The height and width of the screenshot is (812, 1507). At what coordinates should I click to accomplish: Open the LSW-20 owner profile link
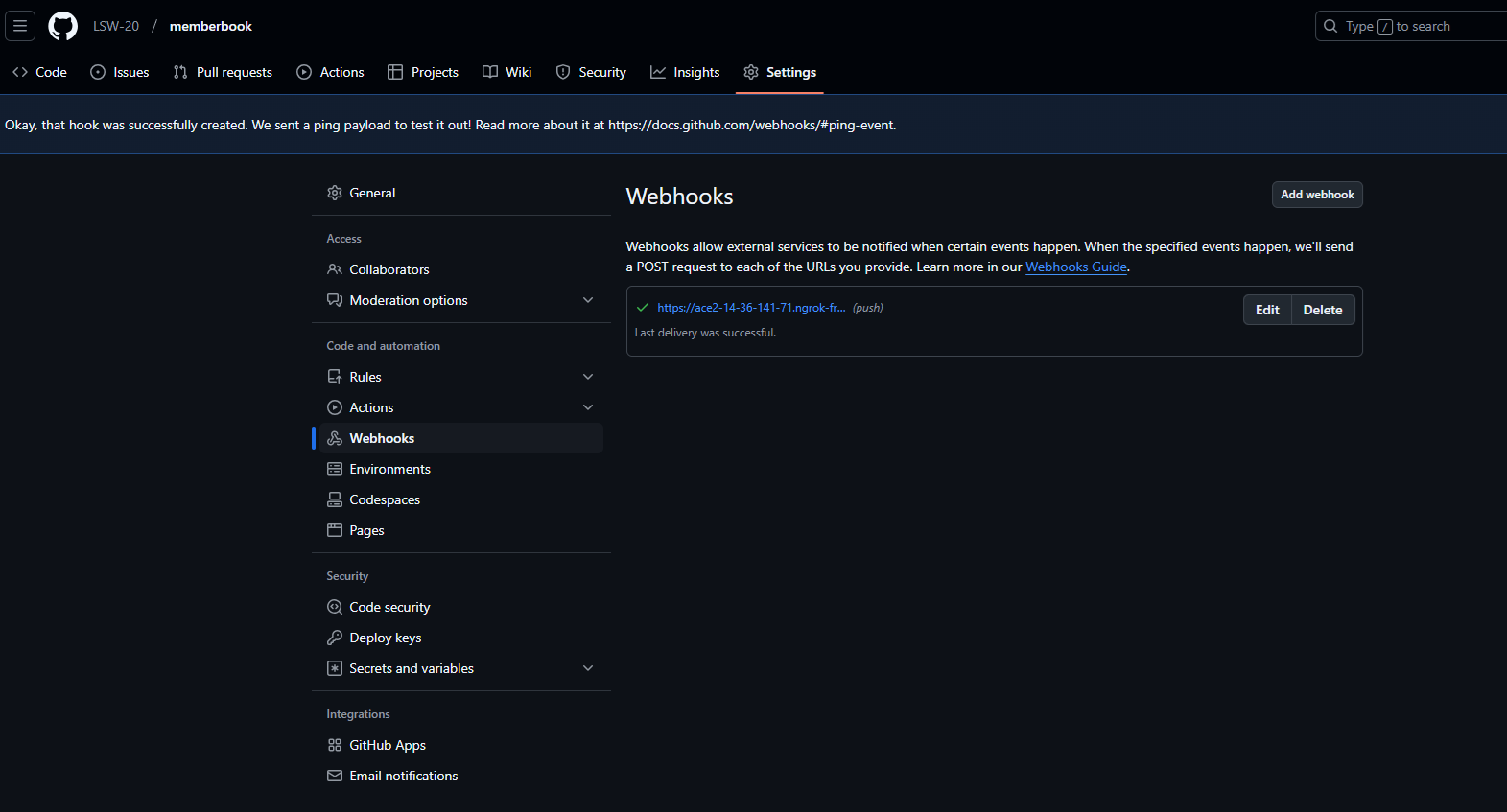click(x=116, y=26)
